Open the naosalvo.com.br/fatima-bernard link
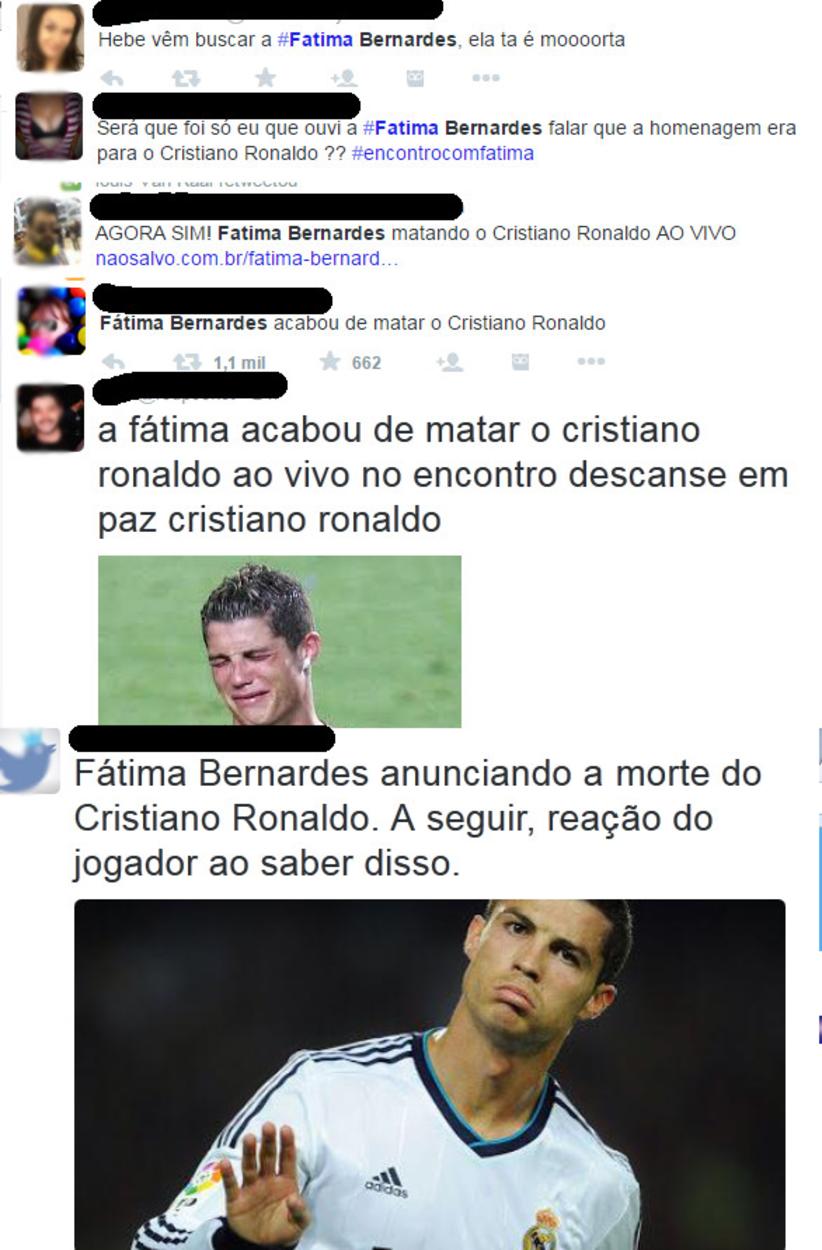Screen dimensions: 822x1250 pyautogui.click(x=247, y=259)
